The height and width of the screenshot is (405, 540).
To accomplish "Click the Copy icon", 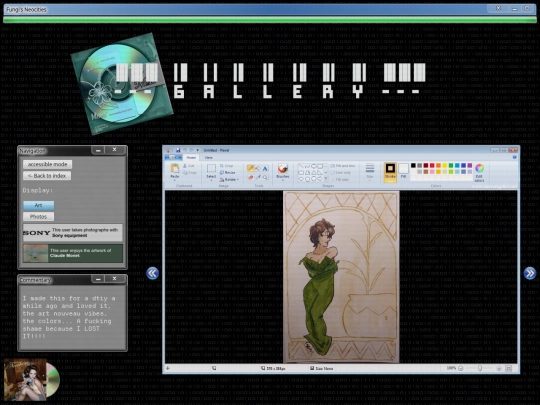I will coord(185,173).
